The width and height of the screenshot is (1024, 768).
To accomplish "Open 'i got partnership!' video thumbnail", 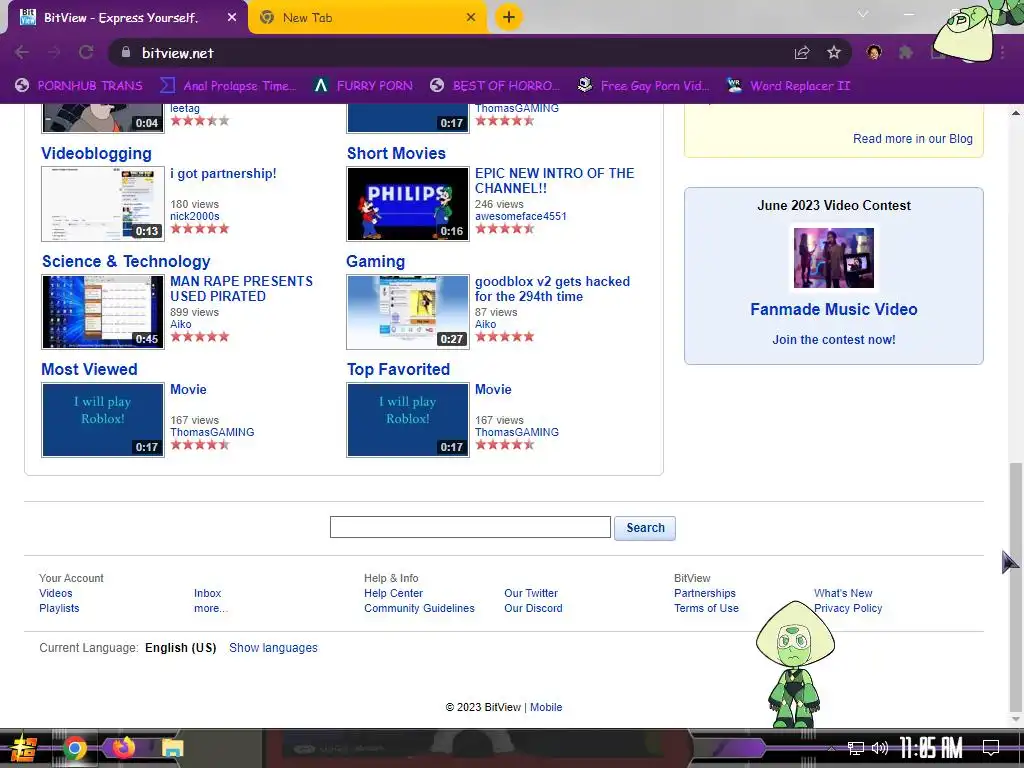I will pos(103,204).
